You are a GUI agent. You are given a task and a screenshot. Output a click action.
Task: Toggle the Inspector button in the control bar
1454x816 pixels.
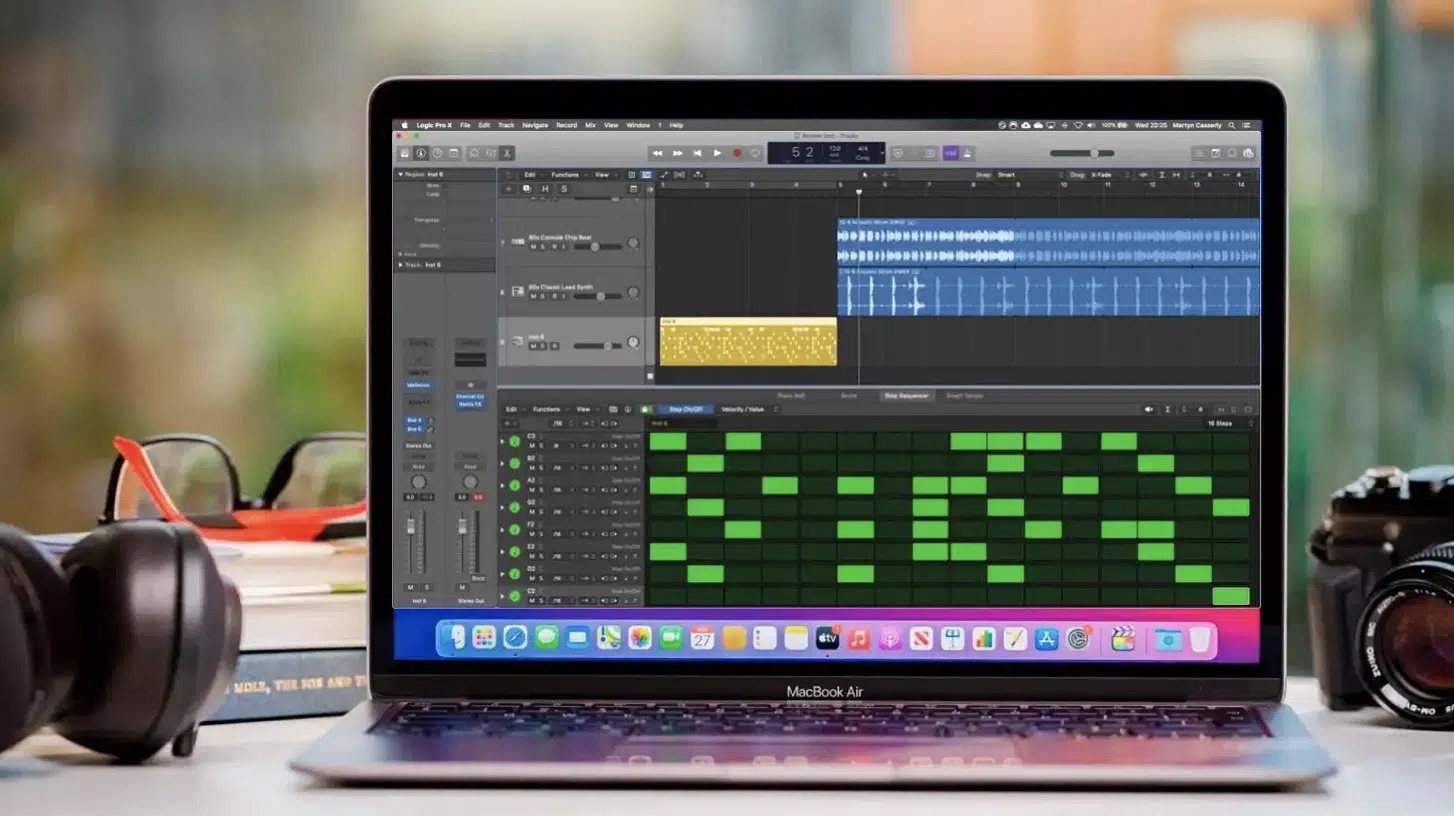(x=421, y=153)
